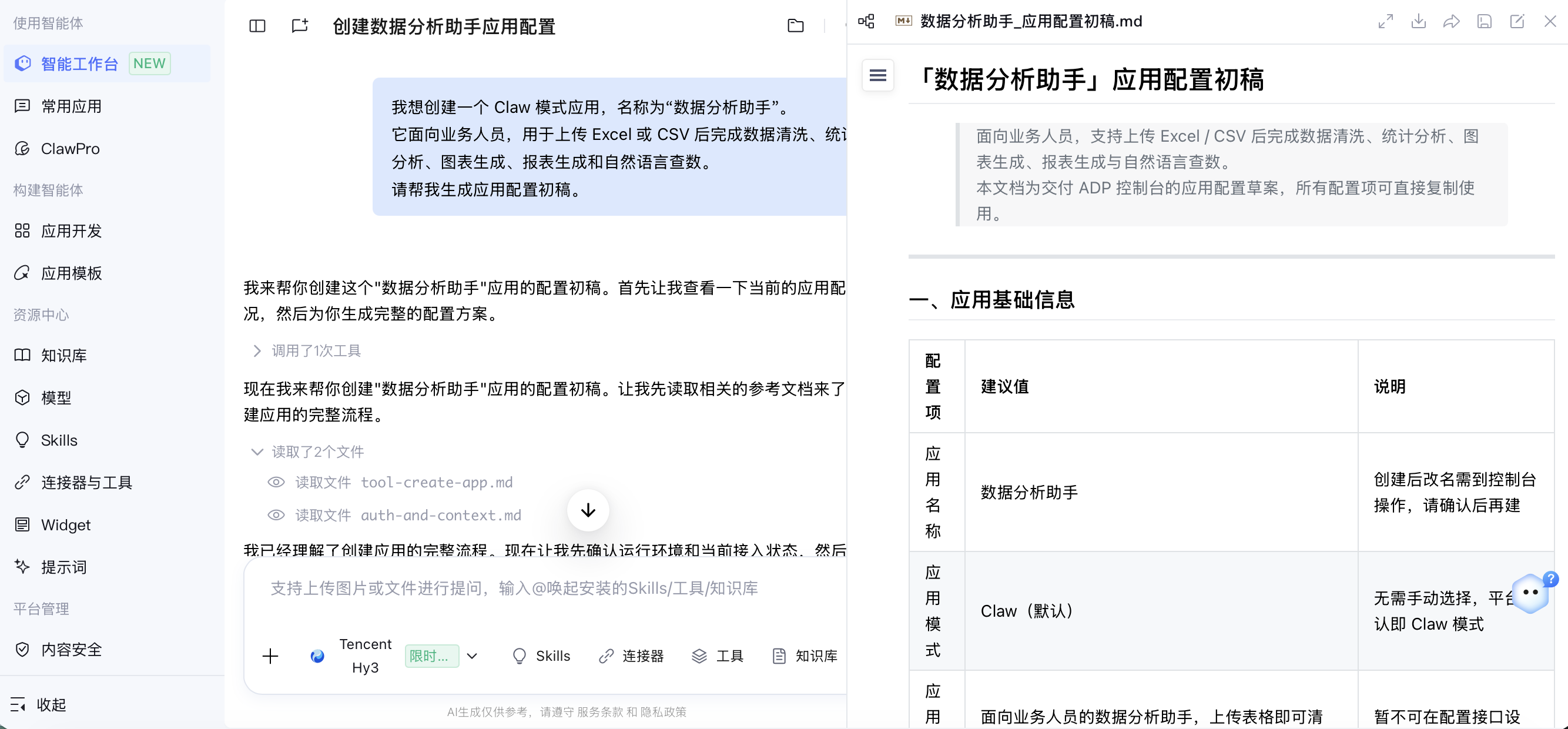The image size is (1568, 729).
Task: Open the document outline menu button
Action: point(878,75)
